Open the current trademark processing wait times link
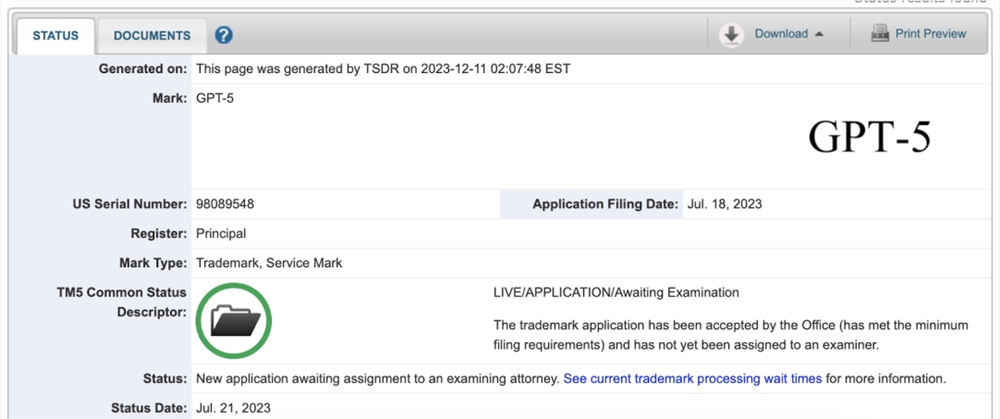The width and height of the screenshot is (1000, 419). 693,379
